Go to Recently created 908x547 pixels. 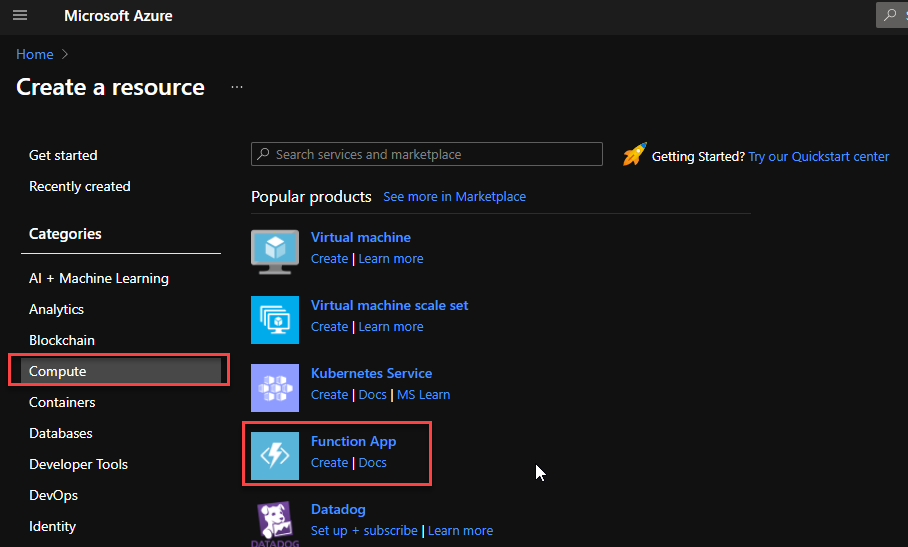pyautogui.click(x=80, y=186)
